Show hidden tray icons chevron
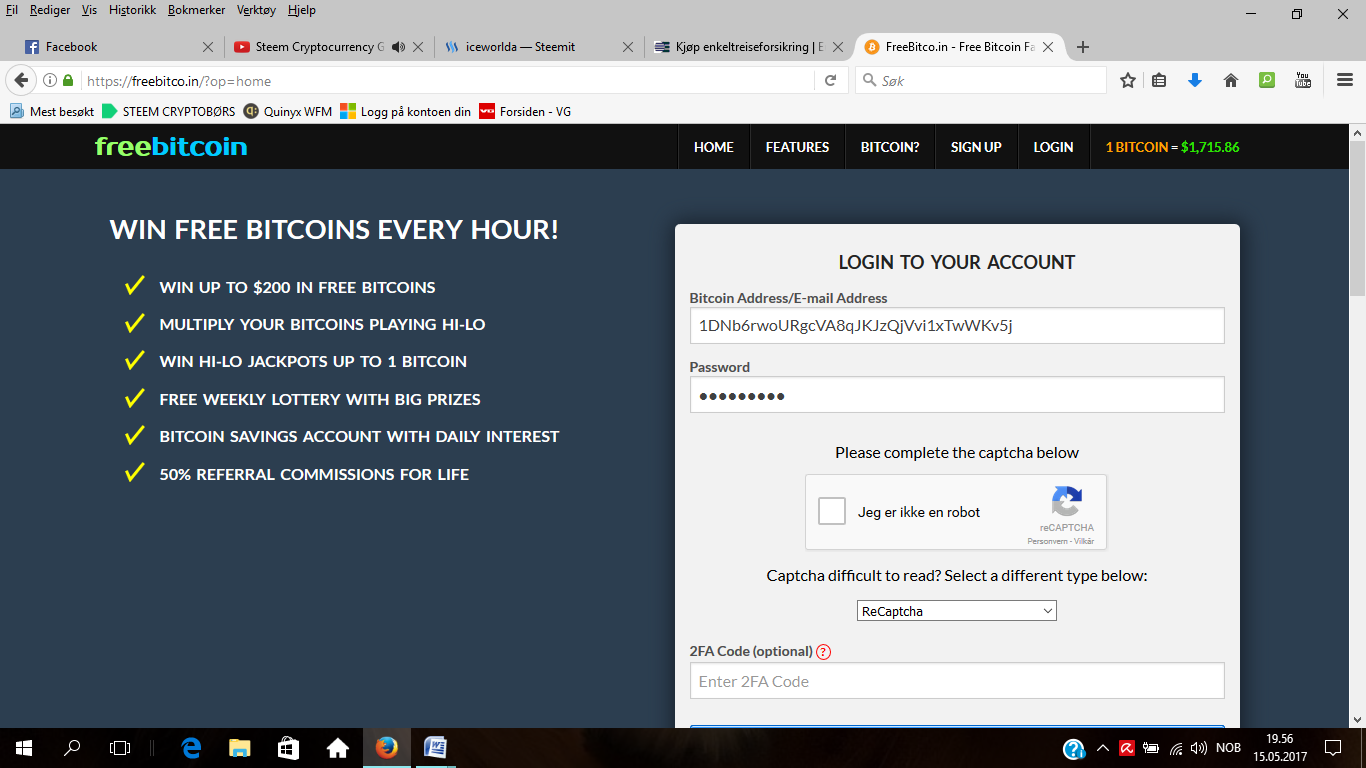Screen dimensions: 1366x768 (x=1103, y=748)
